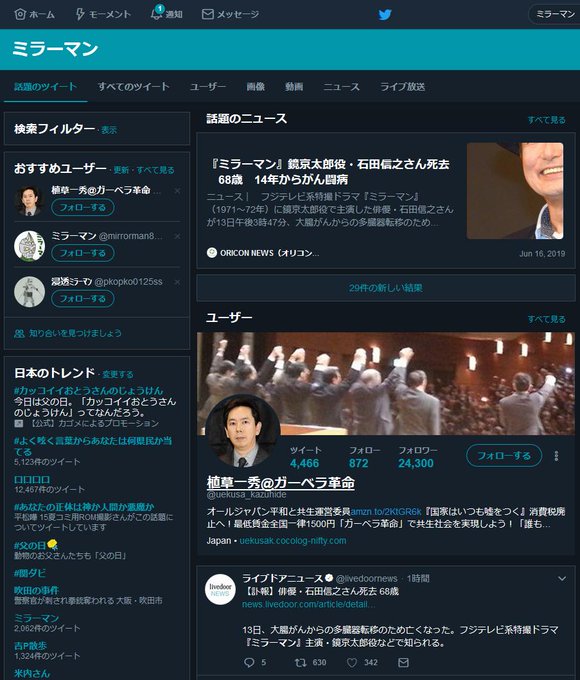Open the profile header banner image
The height and width of the screenshot is (680, 580).
pos(386,384)
